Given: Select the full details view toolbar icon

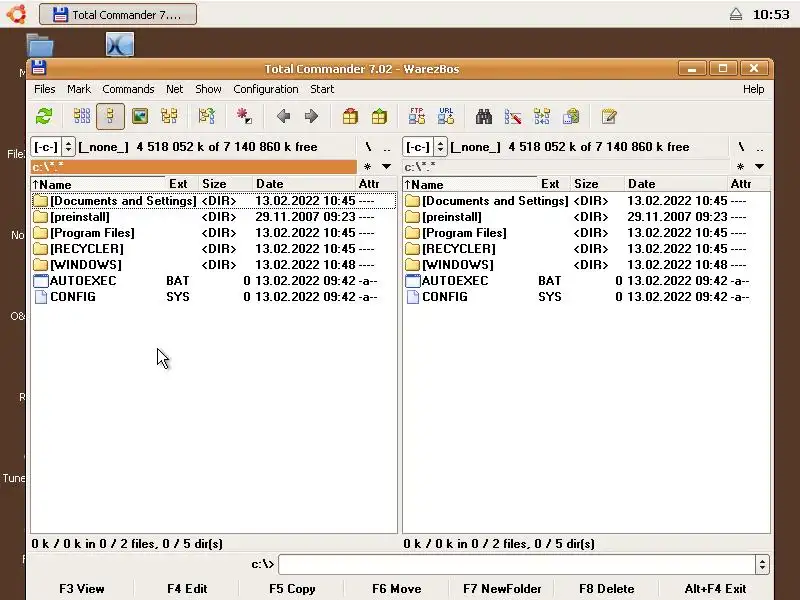Looking at the screenshot, I should [x=110, y=116].
